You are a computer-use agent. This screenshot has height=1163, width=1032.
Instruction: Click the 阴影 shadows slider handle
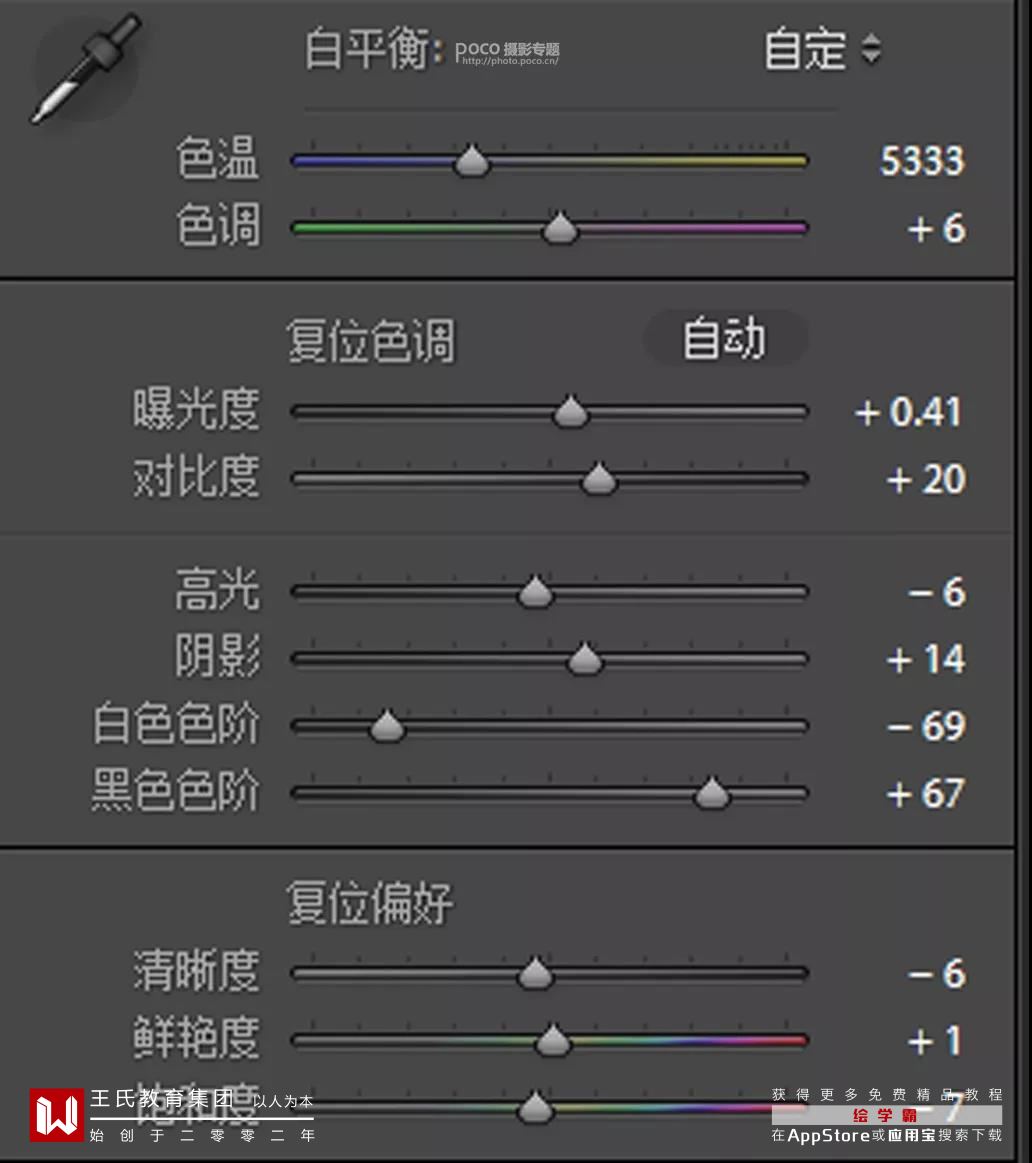click(x=585, y=660)
